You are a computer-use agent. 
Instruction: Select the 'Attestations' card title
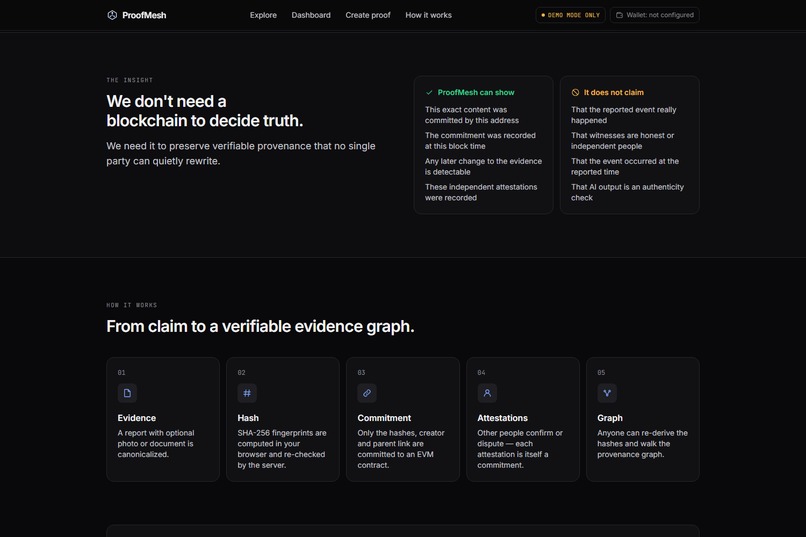pyautogui.click(x=502, y=418)
